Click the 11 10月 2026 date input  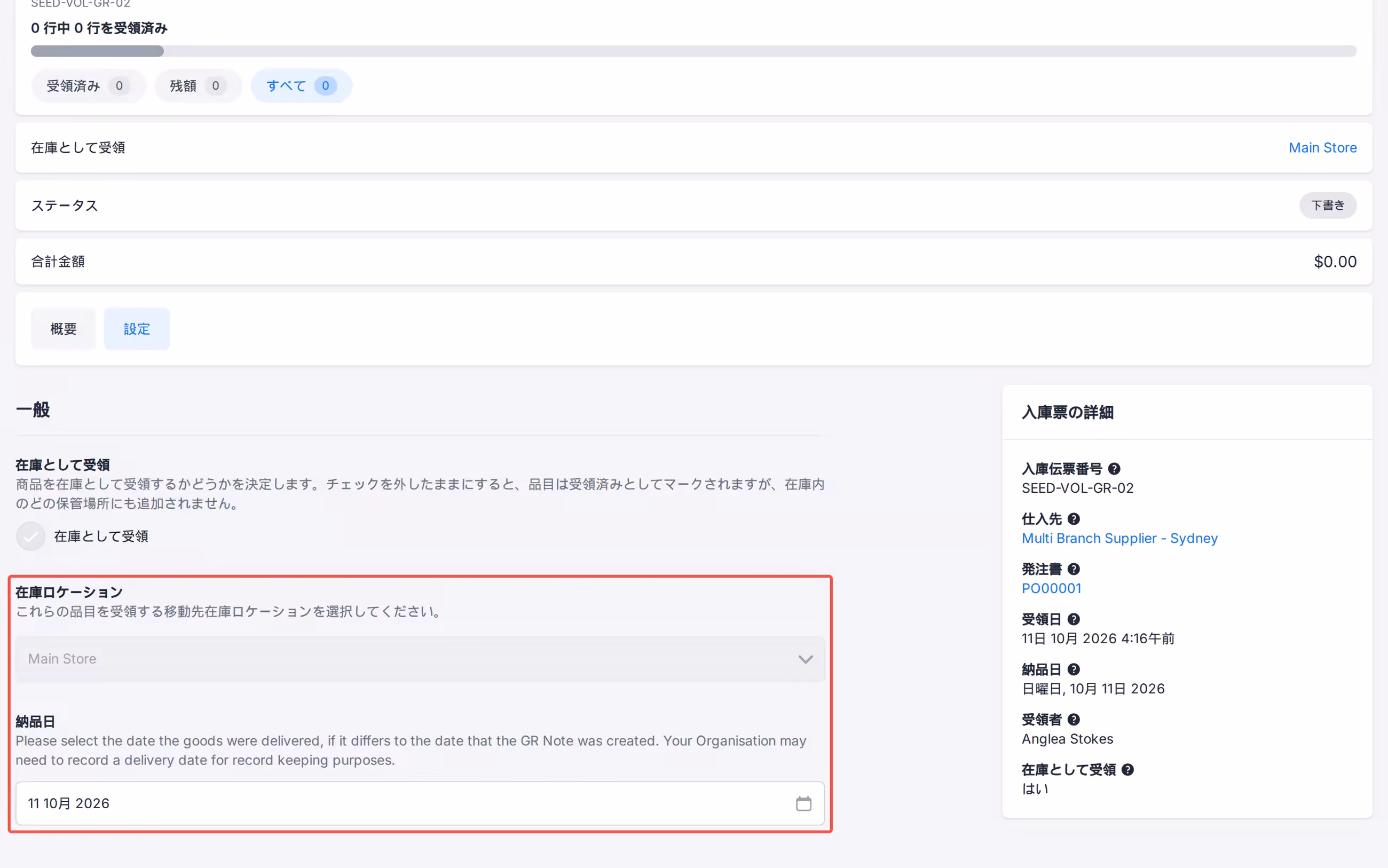click(420, 803)
